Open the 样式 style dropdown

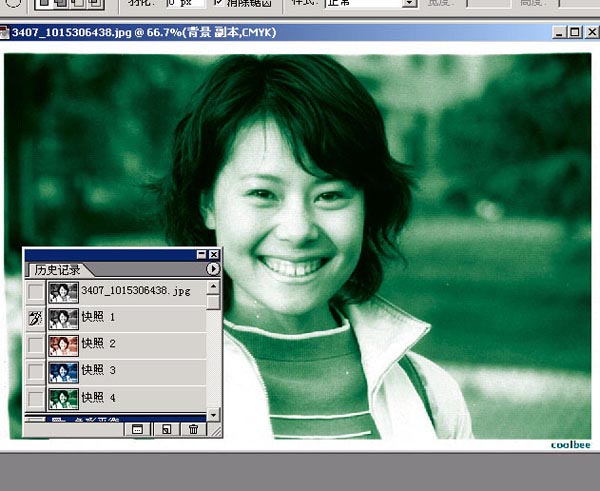409,4
